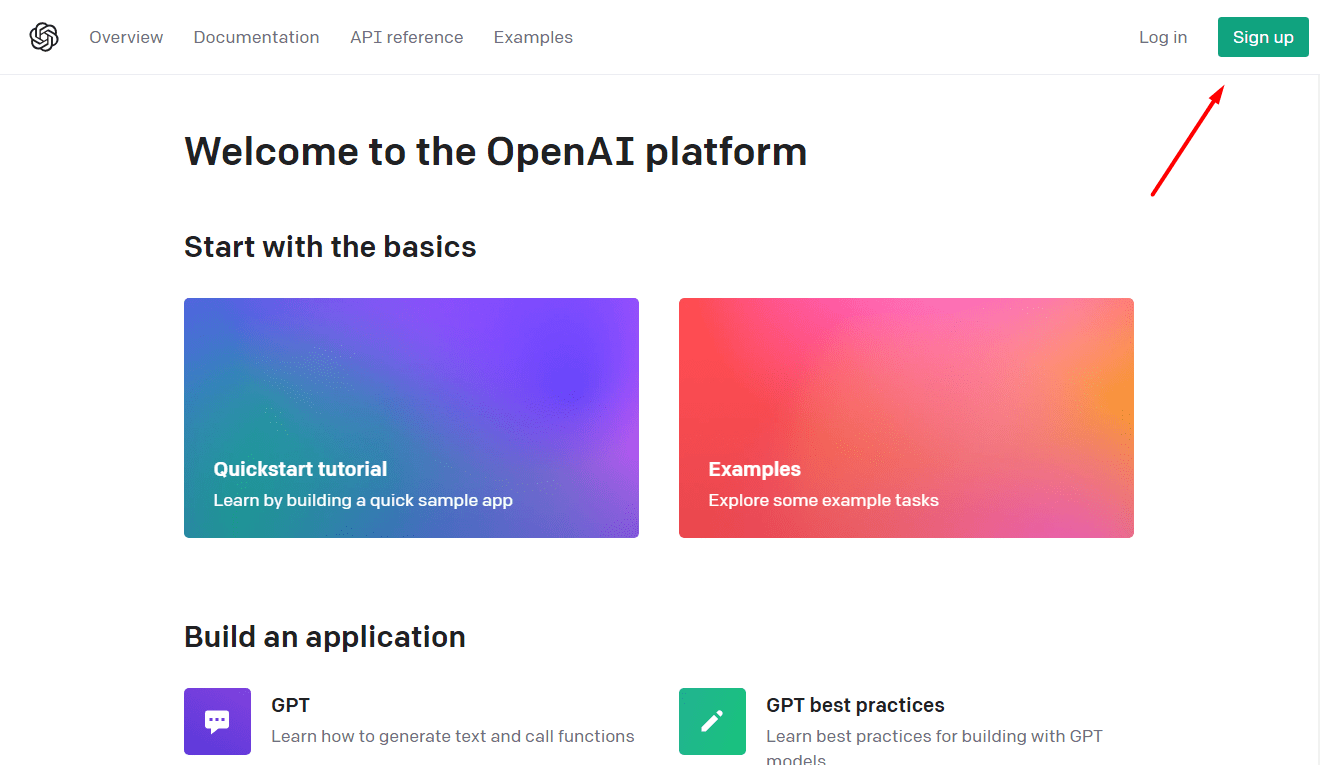Open the GPT best practices link
The image size is (1320, 765).
click(x=855, y=705)
